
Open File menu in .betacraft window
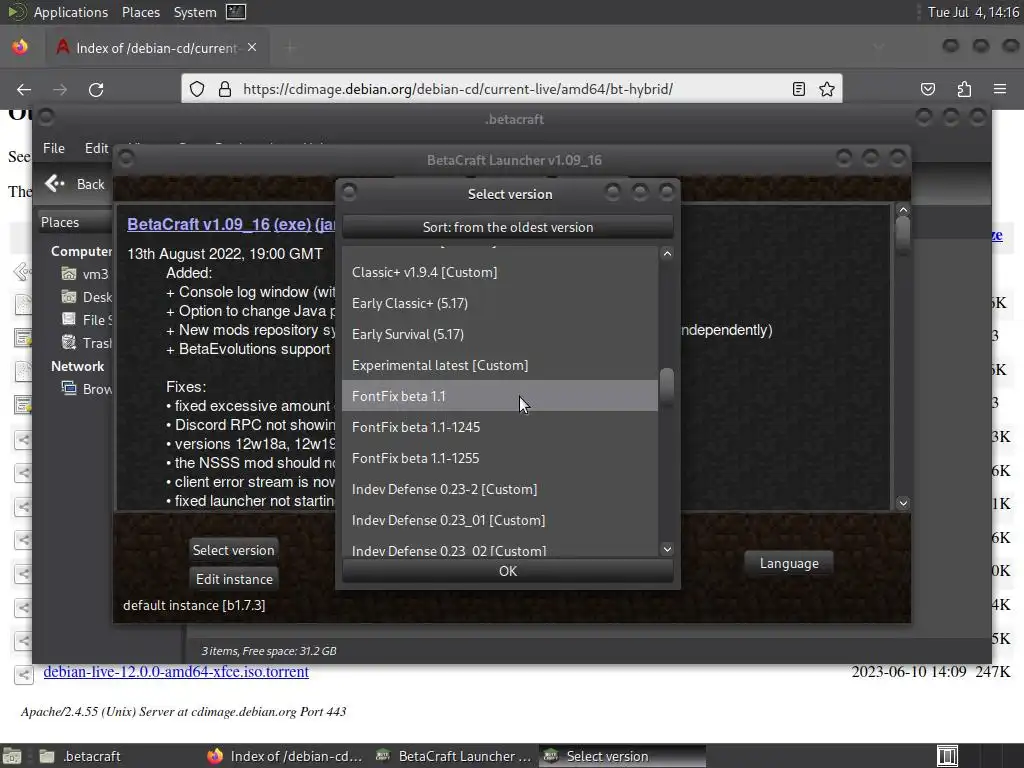pos(54,148)
